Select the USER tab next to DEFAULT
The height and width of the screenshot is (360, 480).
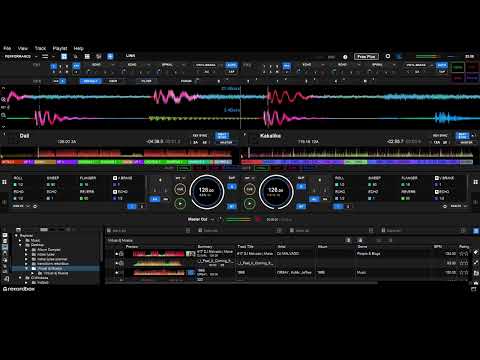pos(113,81)
